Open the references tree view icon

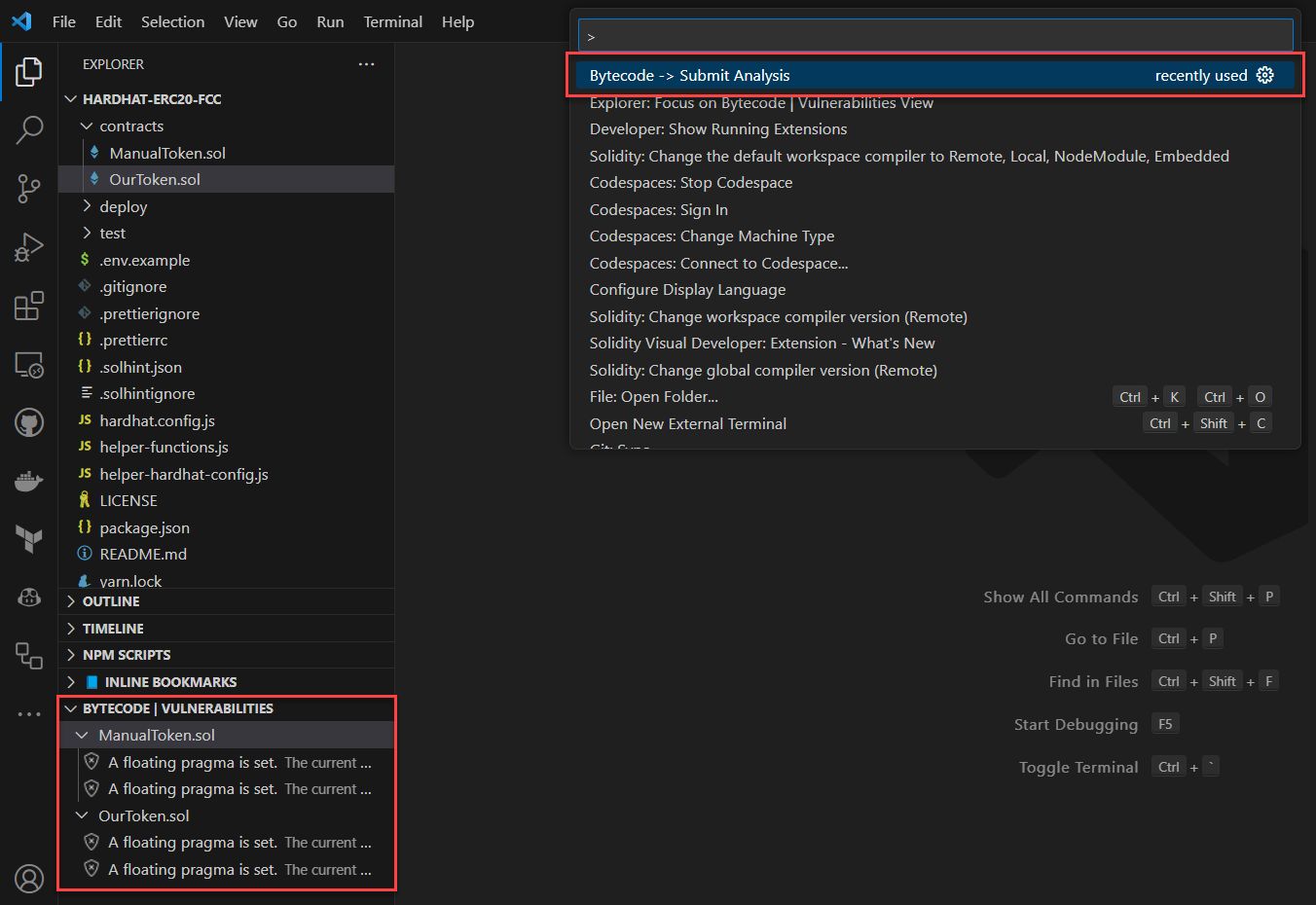tap(29, 655)
